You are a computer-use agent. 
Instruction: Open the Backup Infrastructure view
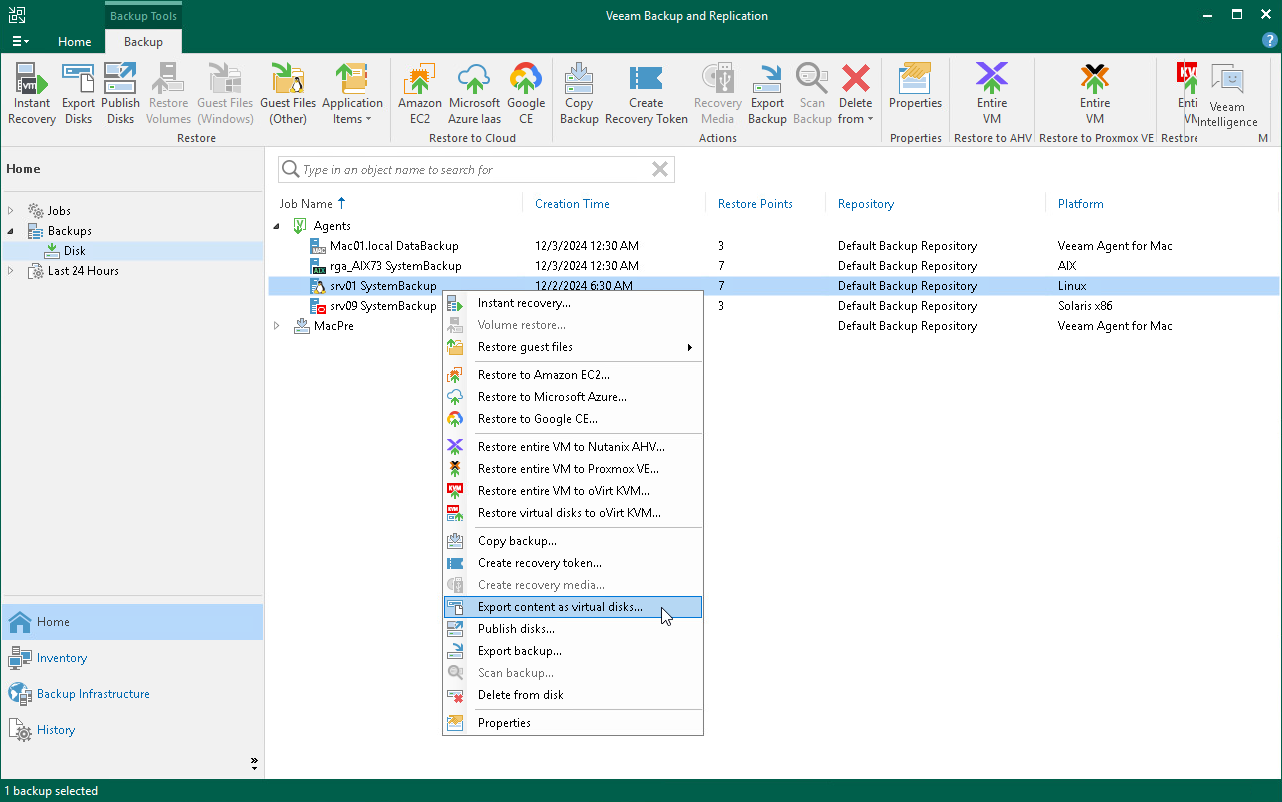[x=93, y=694]
